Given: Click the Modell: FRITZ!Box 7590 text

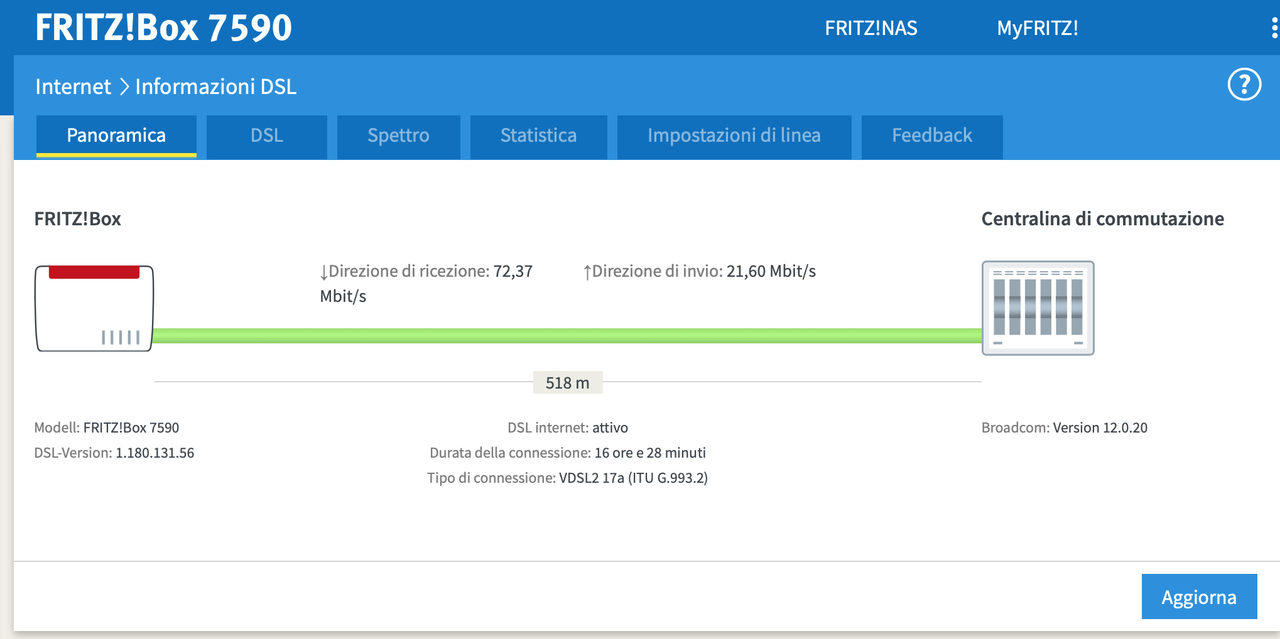Looking at the screenshot, I should point(107,427).
